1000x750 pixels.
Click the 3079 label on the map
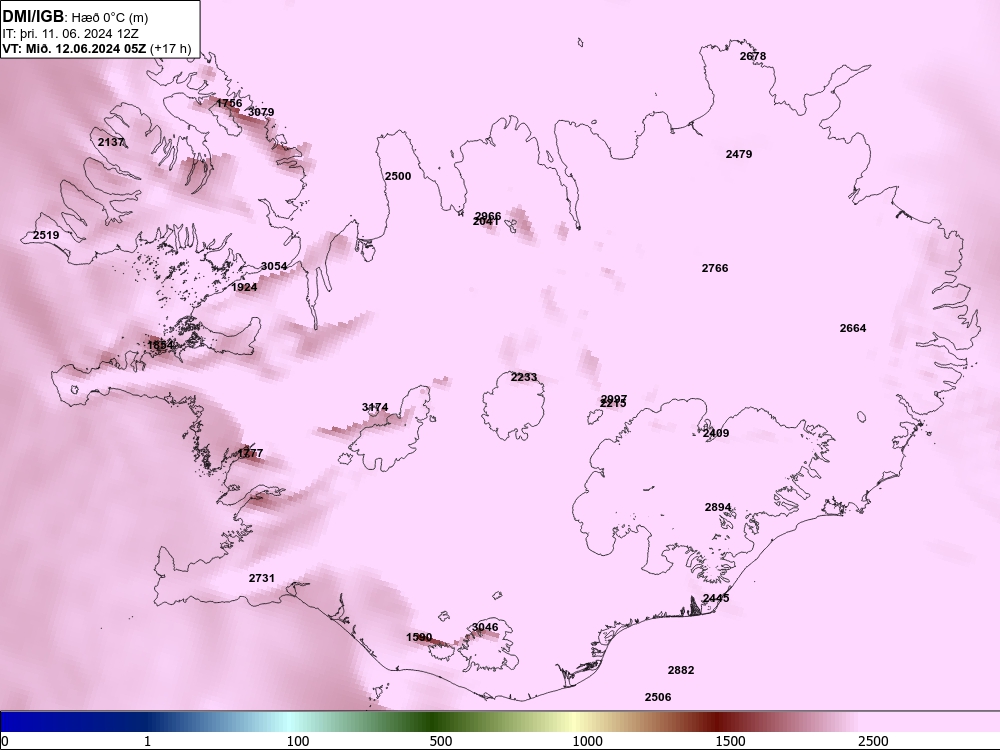(261, 112)
